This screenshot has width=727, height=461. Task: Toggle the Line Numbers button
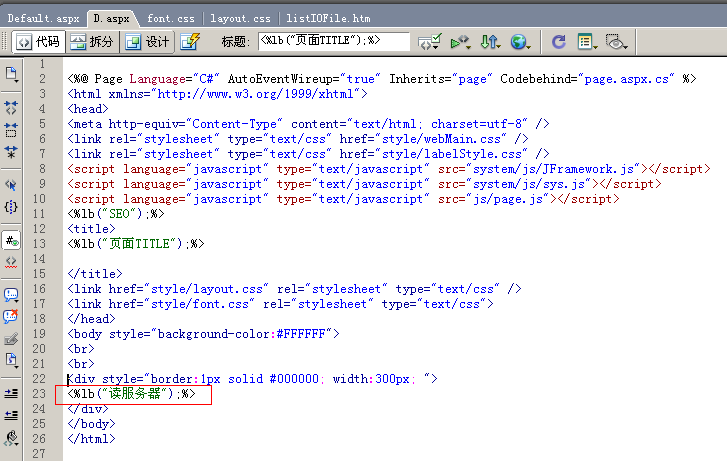(11, 240)
